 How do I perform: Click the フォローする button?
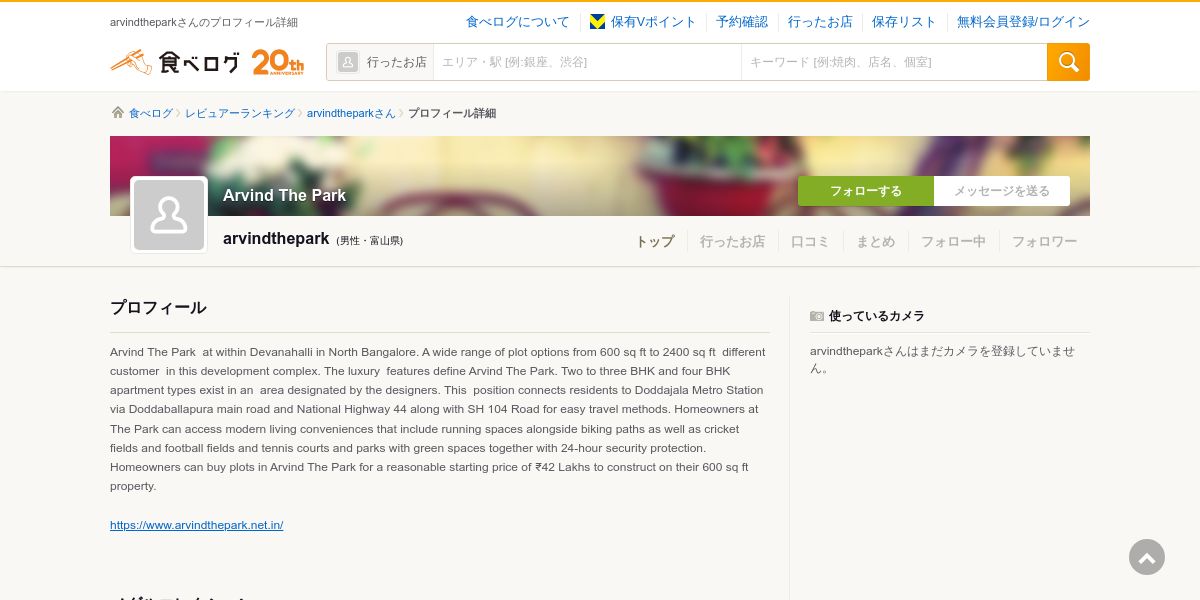pyautogui.click(x=866, y=191)
